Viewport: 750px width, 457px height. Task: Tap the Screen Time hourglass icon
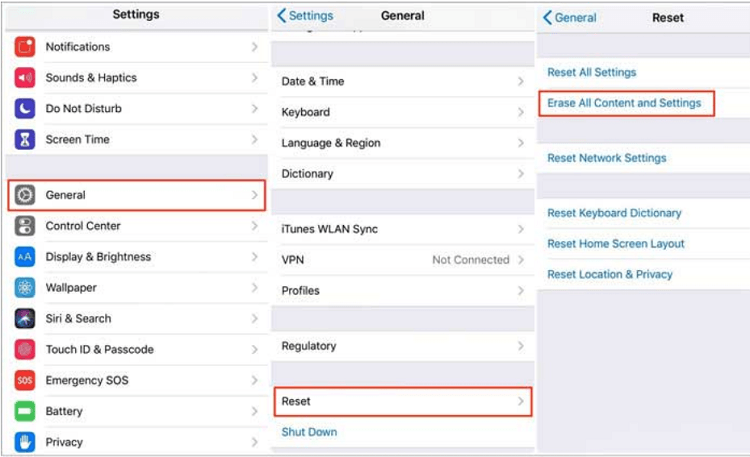pos(25,140)
